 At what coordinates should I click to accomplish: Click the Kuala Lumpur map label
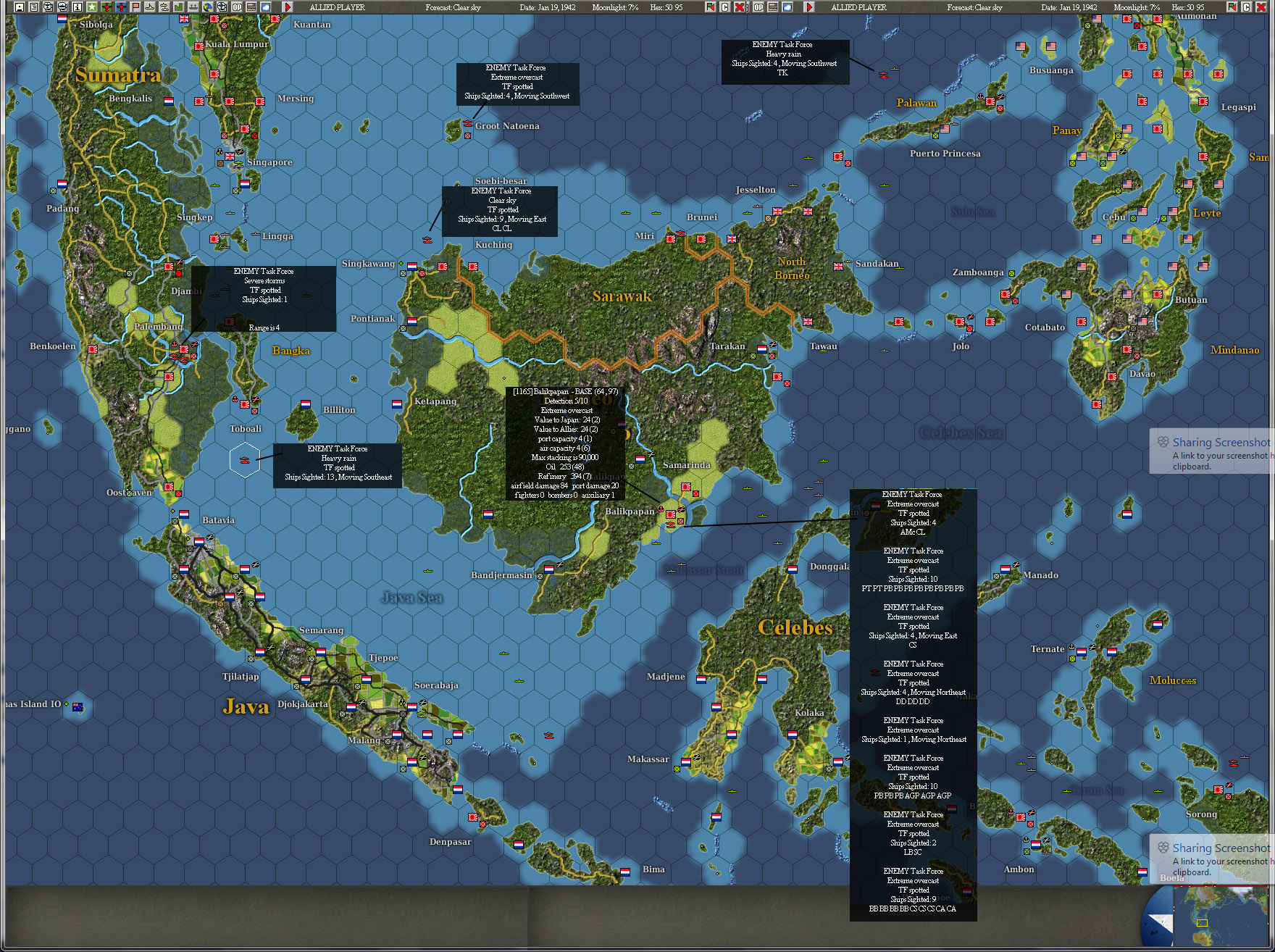click(237, 44)
